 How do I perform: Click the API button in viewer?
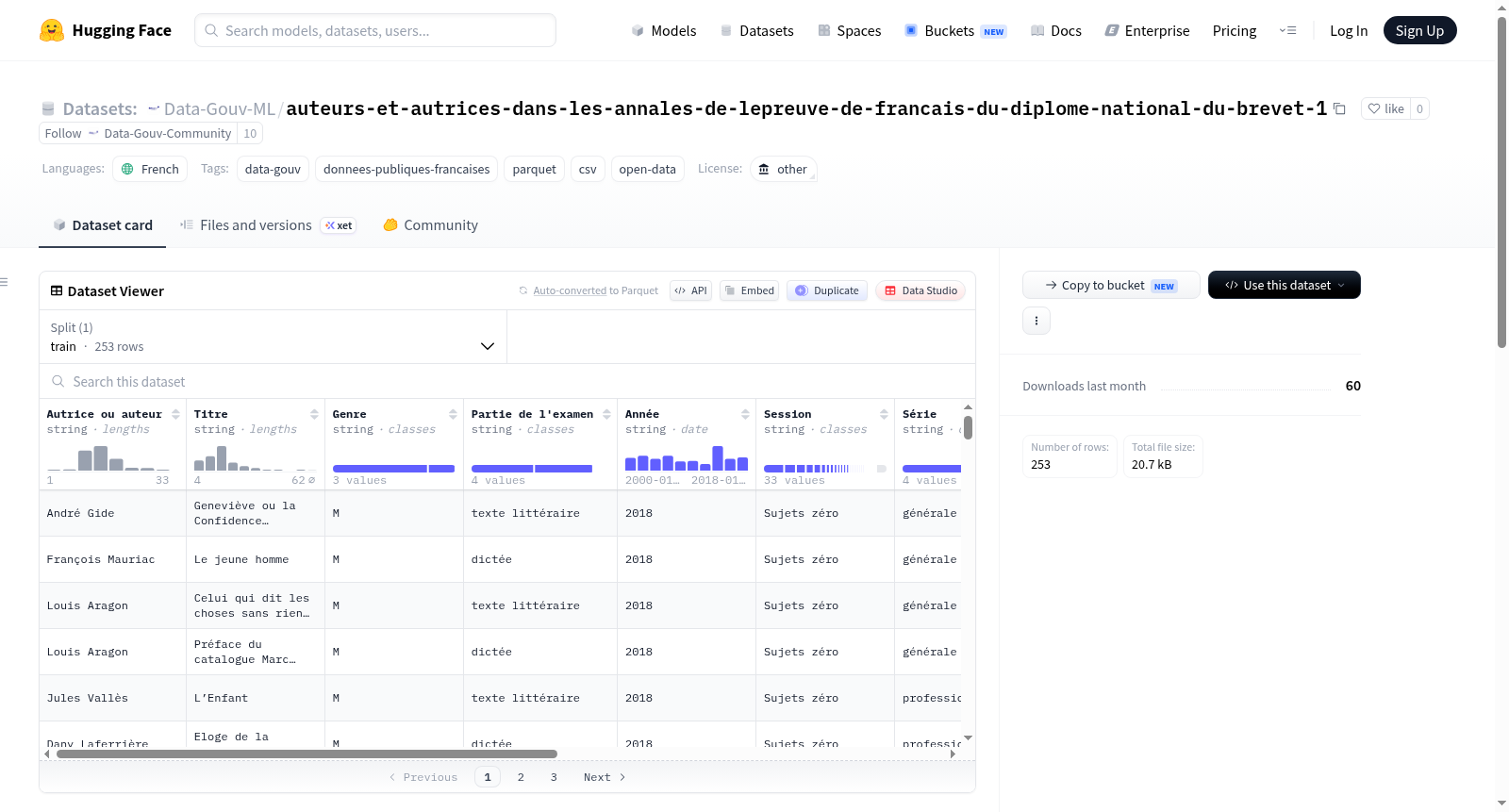(690, 290)
